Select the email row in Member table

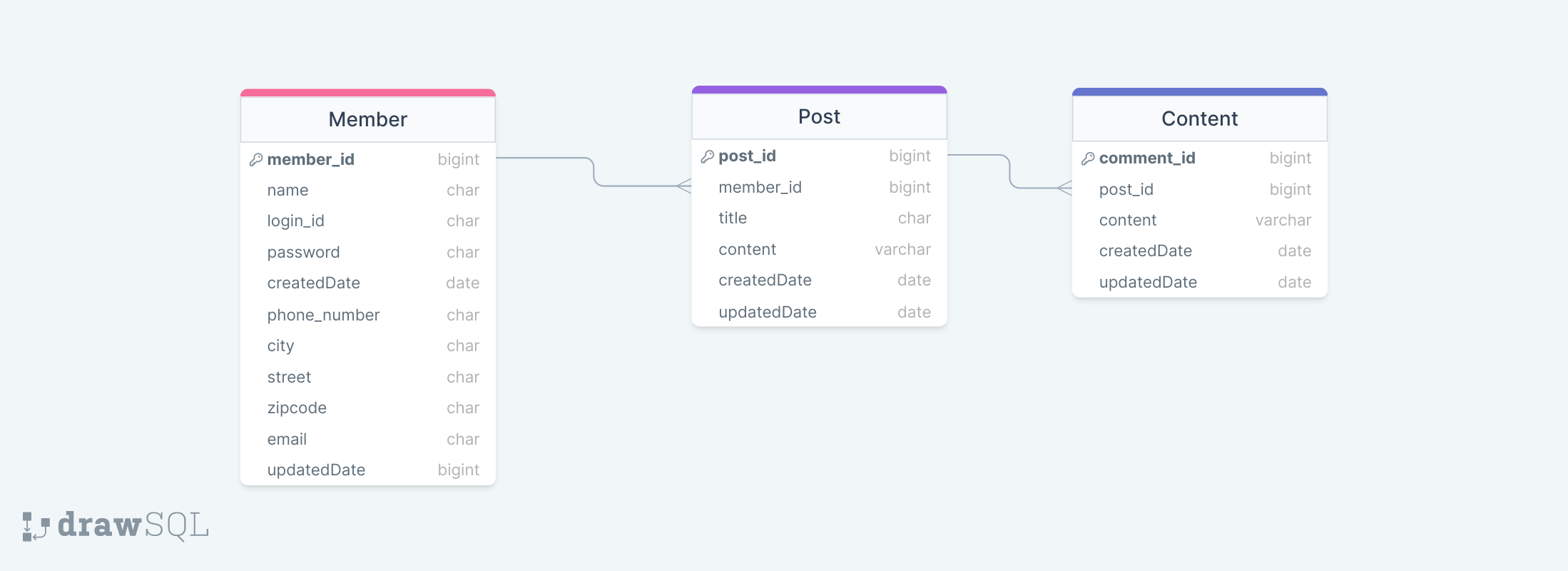pos(368,440)
